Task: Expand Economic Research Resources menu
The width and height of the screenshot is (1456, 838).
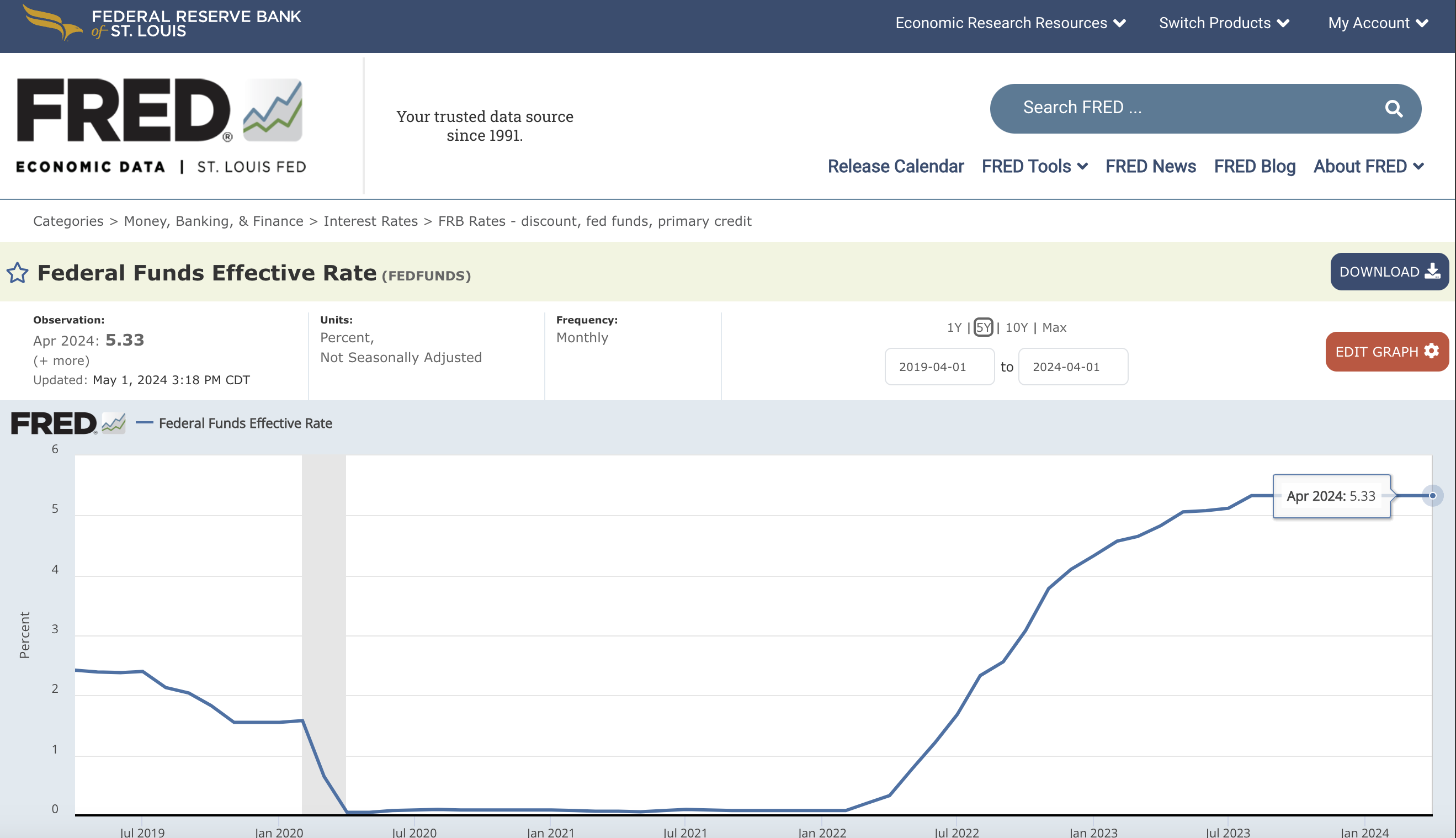Action: coord(1010,23)
